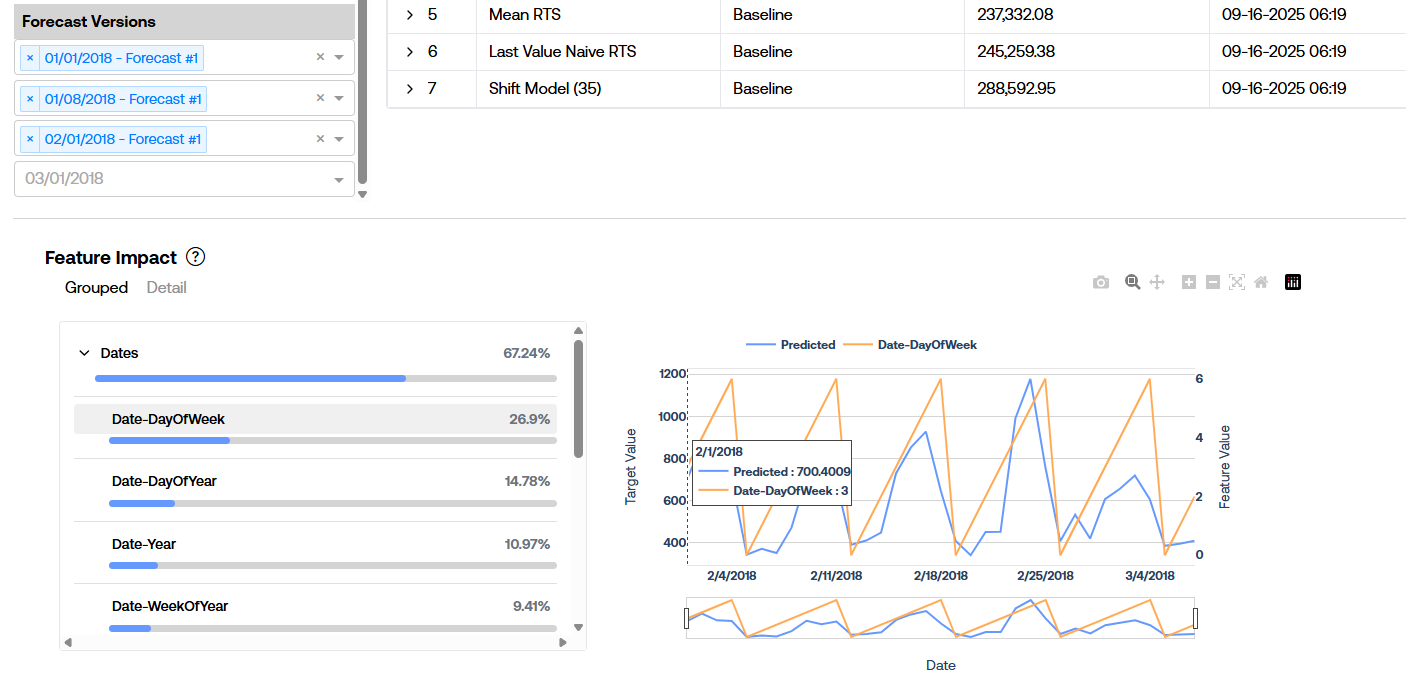Image resolution: width=1406 pixels, height=685 pixels.
Task: Click the zoom in plus icon
Action: [x=1189, y=283]
